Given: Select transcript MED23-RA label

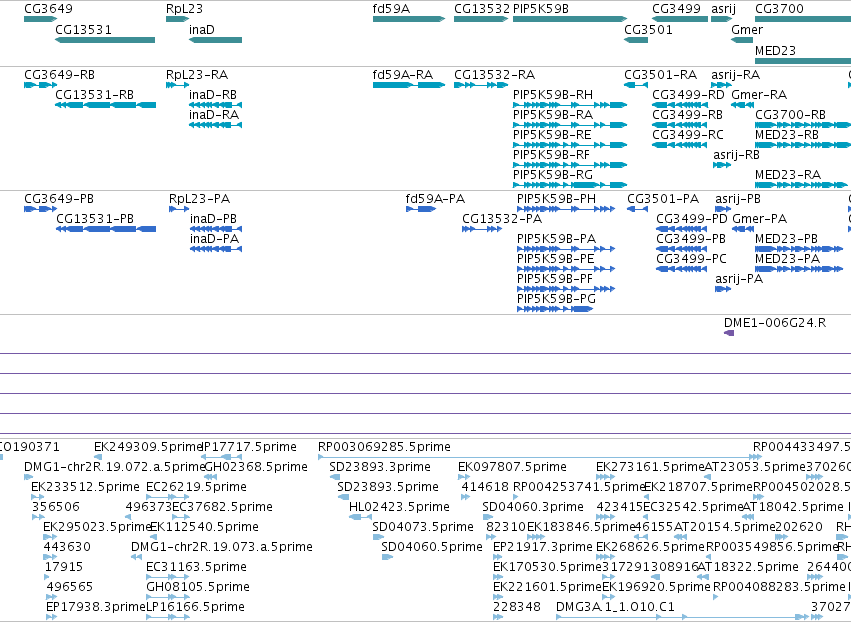Looking at the screenshot, I should 788,175.
